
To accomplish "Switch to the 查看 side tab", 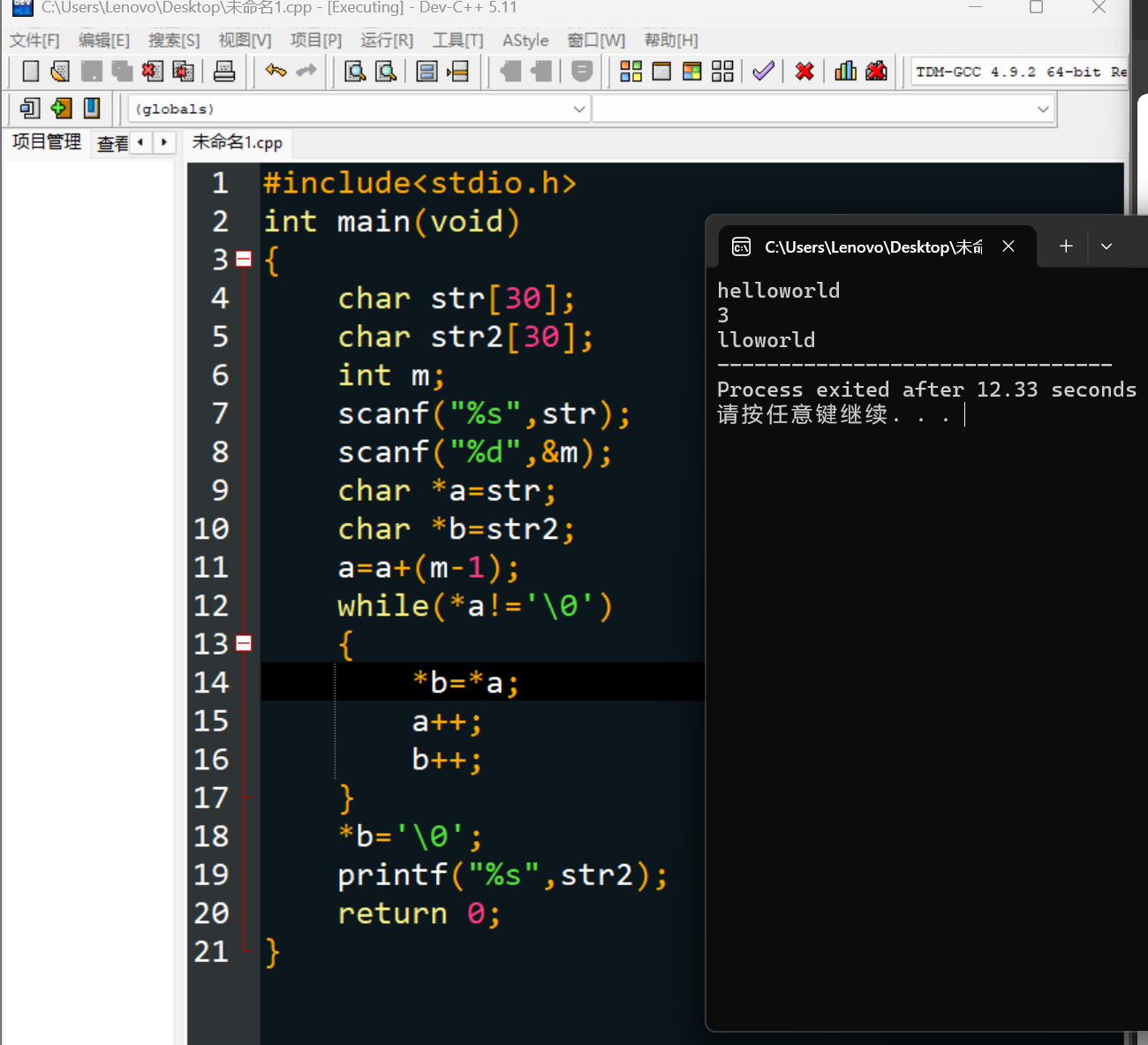I will tap(112, 143).
